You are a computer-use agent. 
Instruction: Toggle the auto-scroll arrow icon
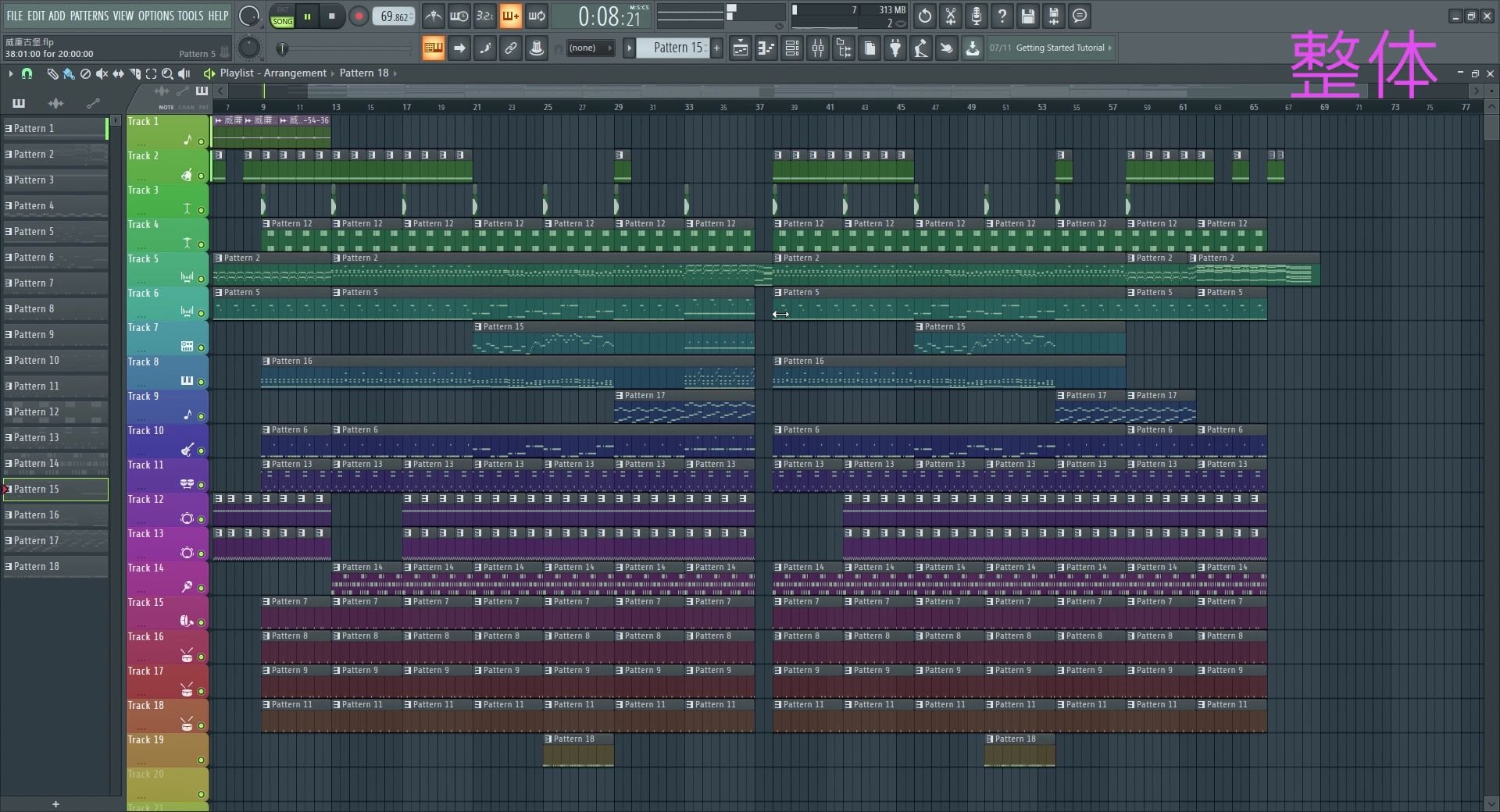point(459,48)
